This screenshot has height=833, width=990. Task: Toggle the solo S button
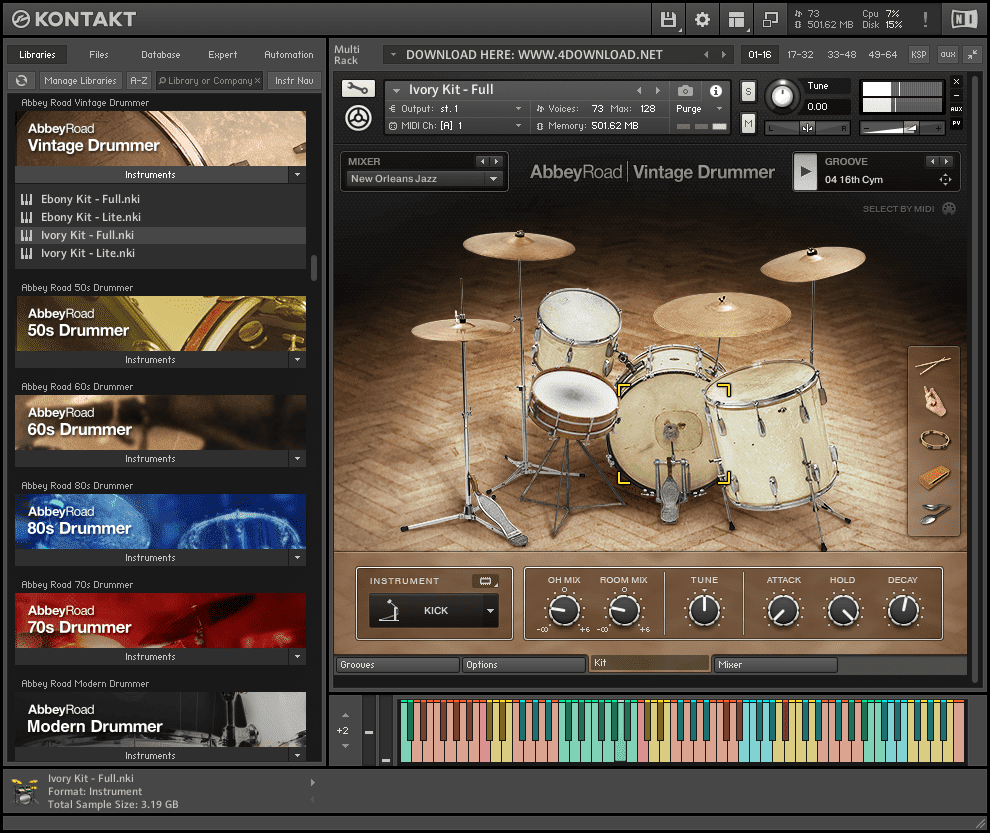point(748,91)
